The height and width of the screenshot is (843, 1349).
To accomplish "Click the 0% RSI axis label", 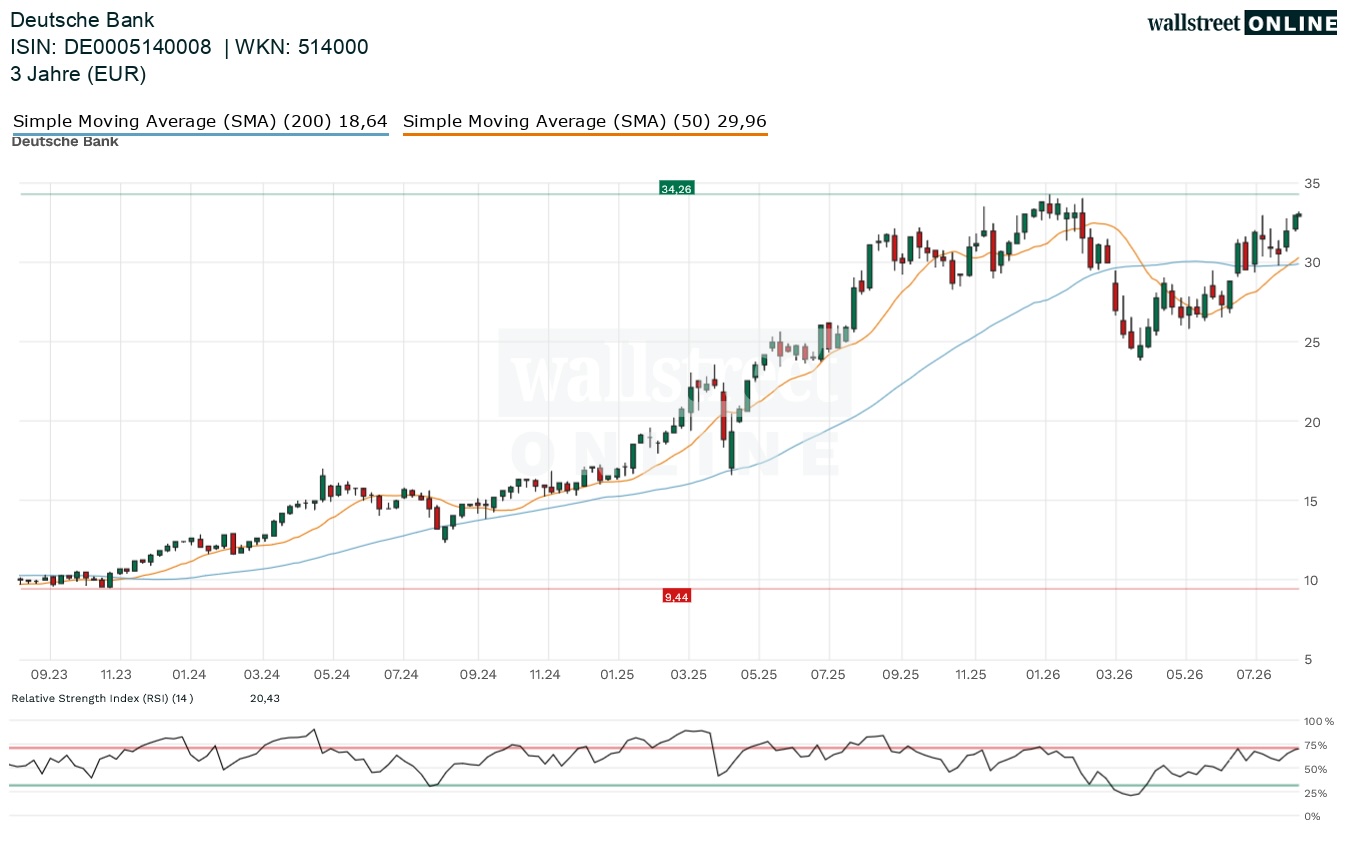I will [x=1313, y=817].
